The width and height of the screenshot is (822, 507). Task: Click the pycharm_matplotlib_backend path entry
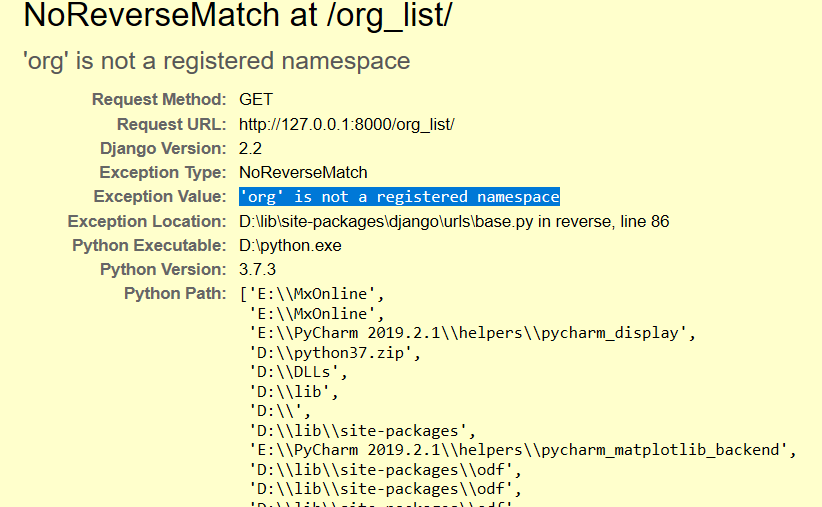(523, 450)
